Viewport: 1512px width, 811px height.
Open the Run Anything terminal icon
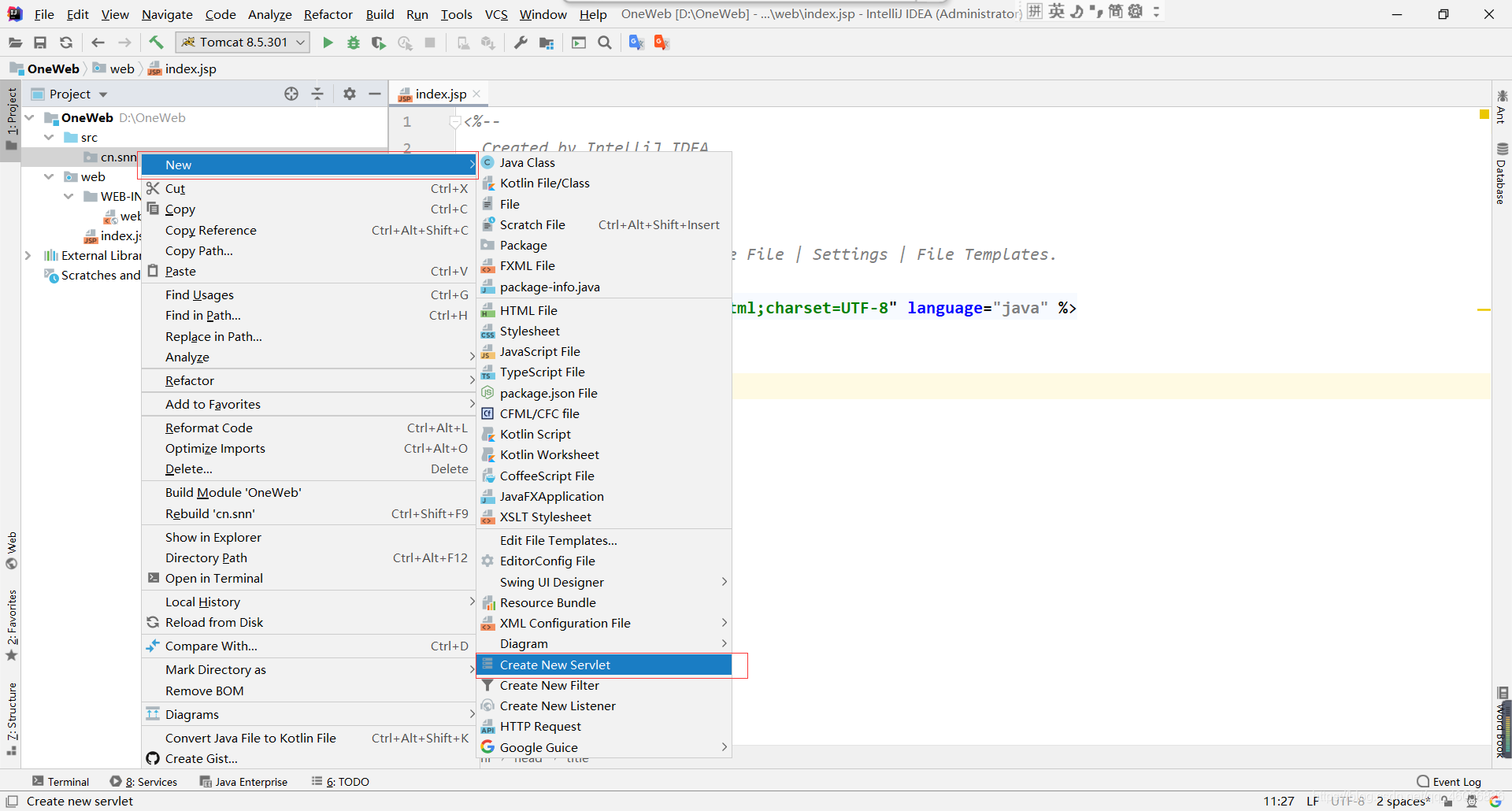[x=579, y=43]
